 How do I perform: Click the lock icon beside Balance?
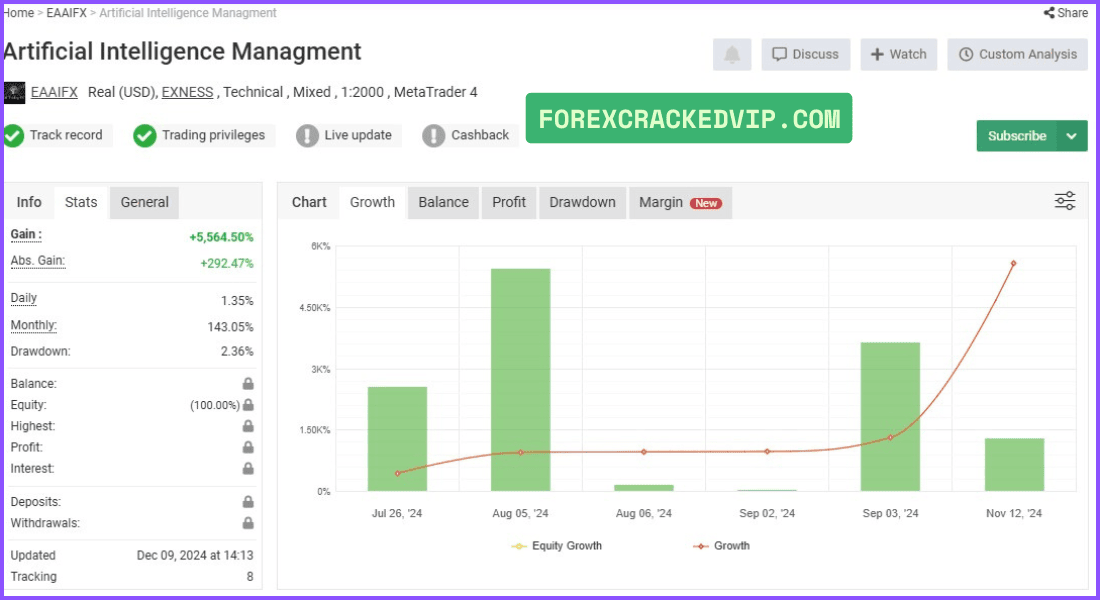click(248, 384)
